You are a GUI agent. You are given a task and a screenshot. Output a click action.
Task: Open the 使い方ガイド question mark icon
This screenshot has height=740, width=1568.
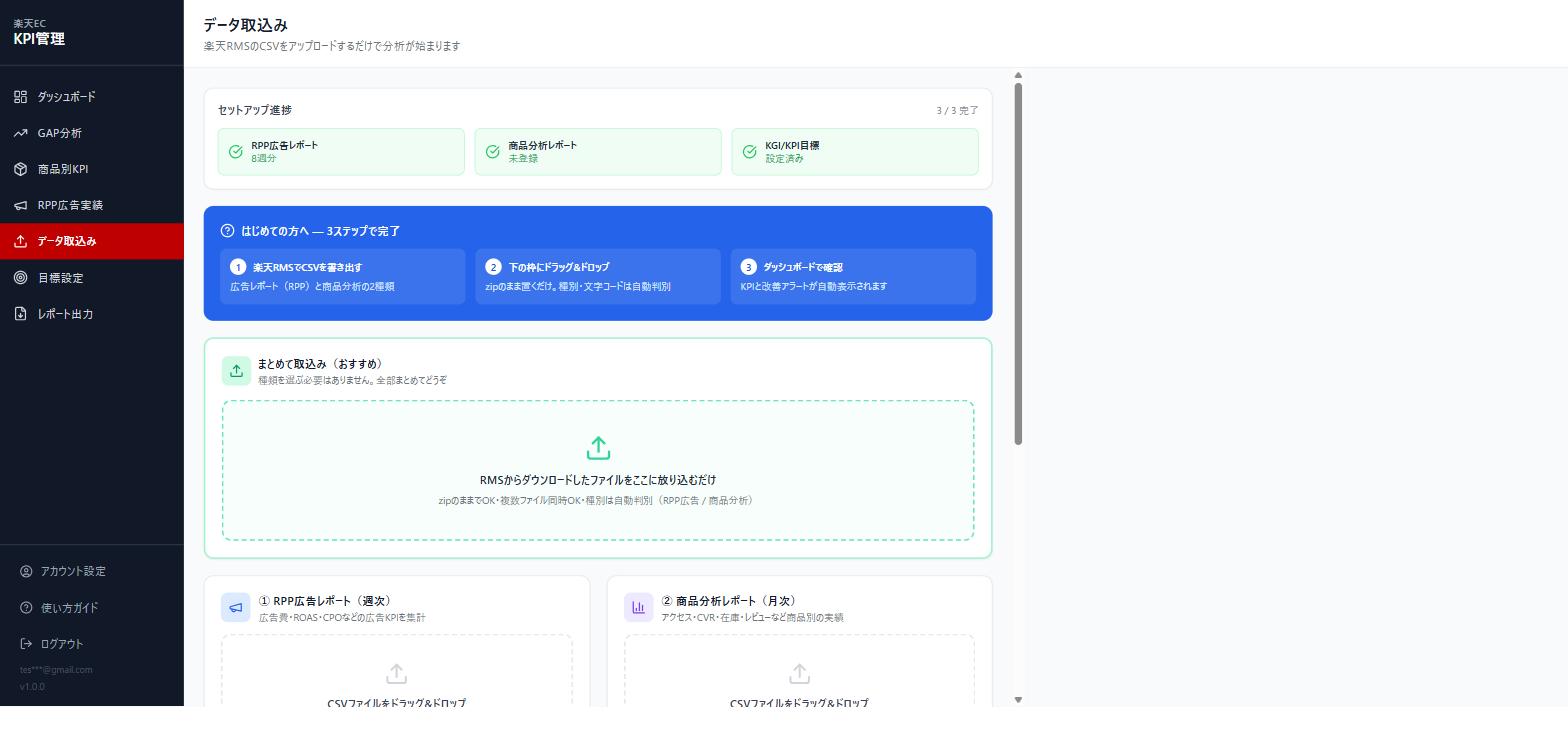tap(26, 608)
